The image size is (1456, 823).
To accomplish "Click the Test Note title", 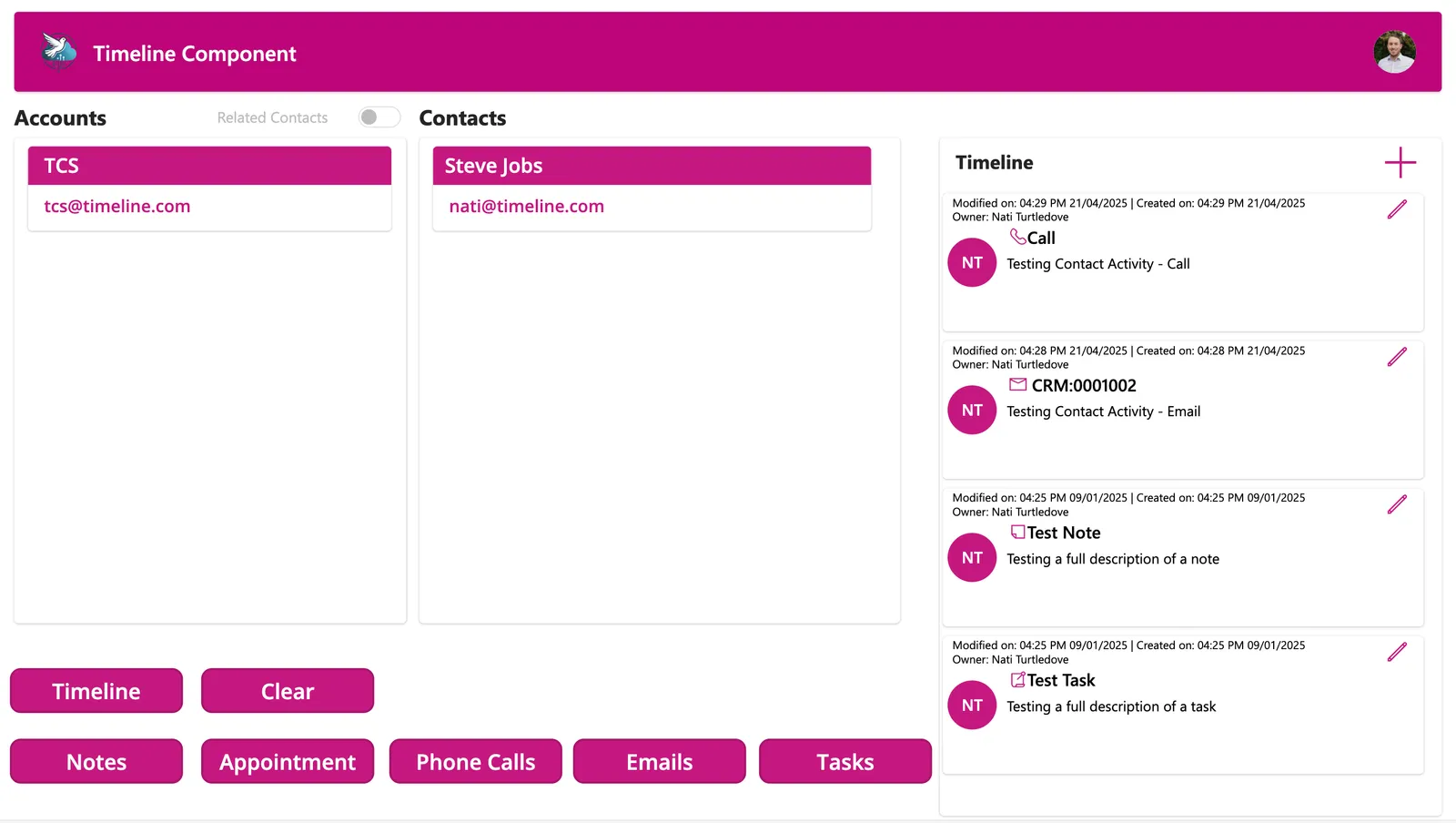I will click(x=1064, y=533).
